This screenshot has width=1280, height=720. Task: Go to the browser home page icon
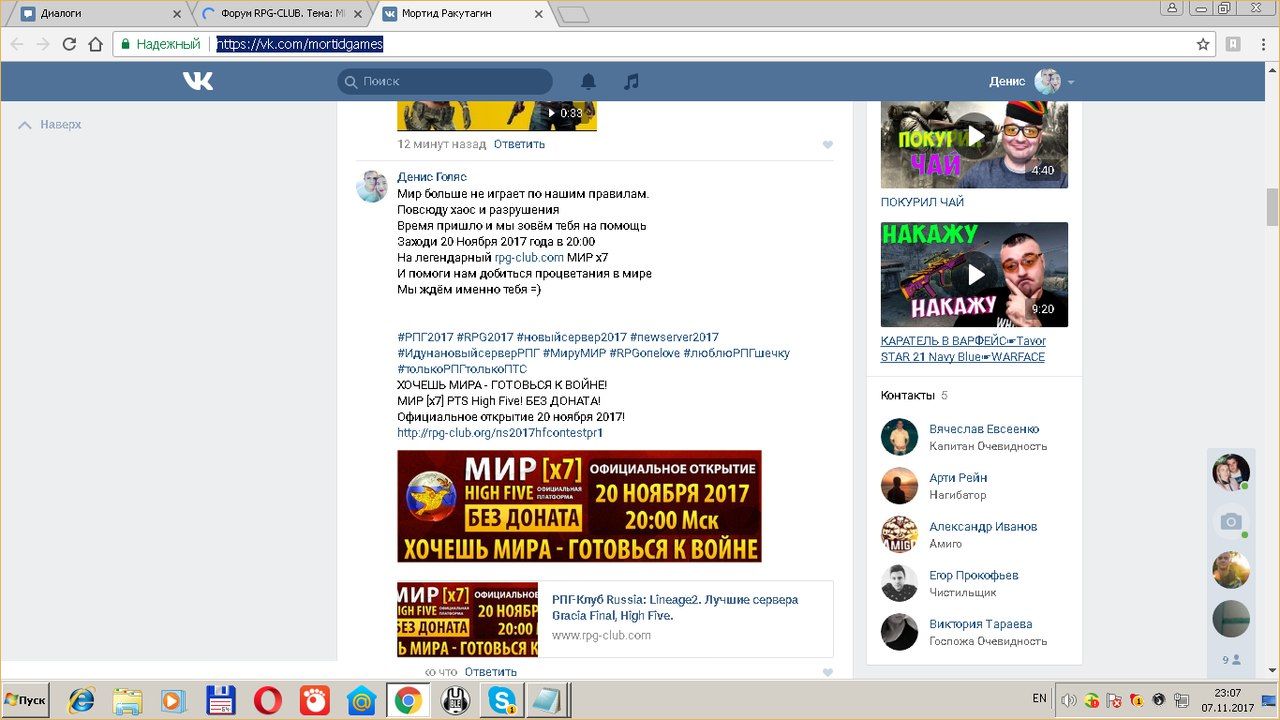[96, 44]
